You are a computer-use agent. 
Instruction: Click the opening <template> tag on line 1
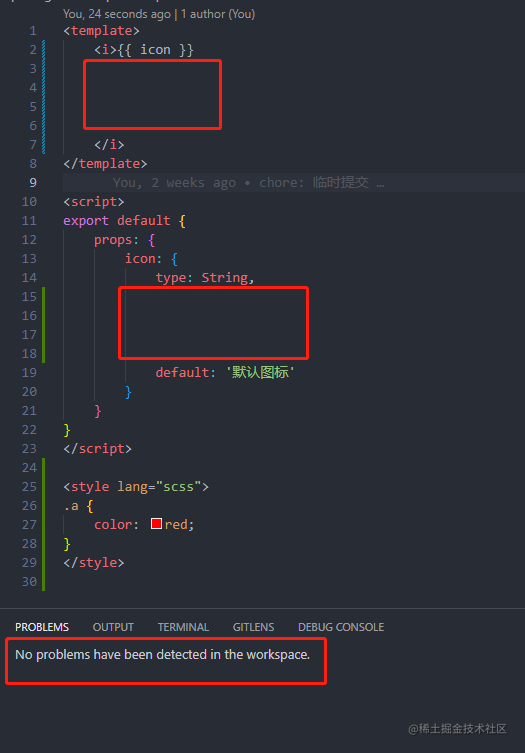[x=101, y=31]
